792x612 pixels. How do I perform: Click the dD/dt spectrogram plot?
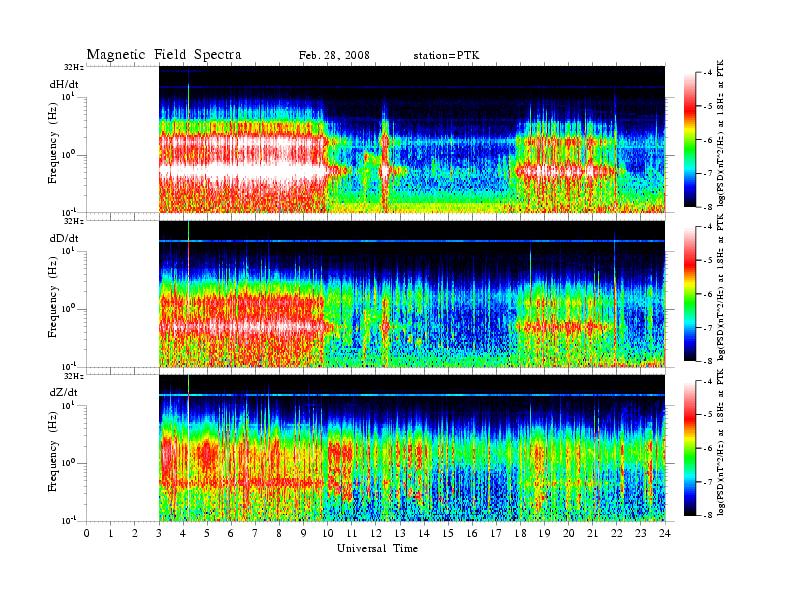(412, 293)
